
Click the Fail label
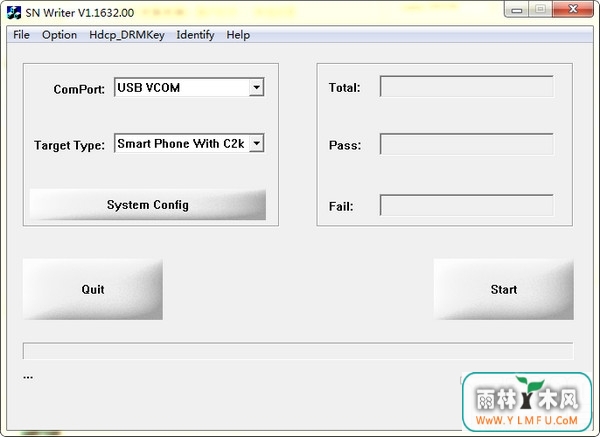tap(341, 207)
